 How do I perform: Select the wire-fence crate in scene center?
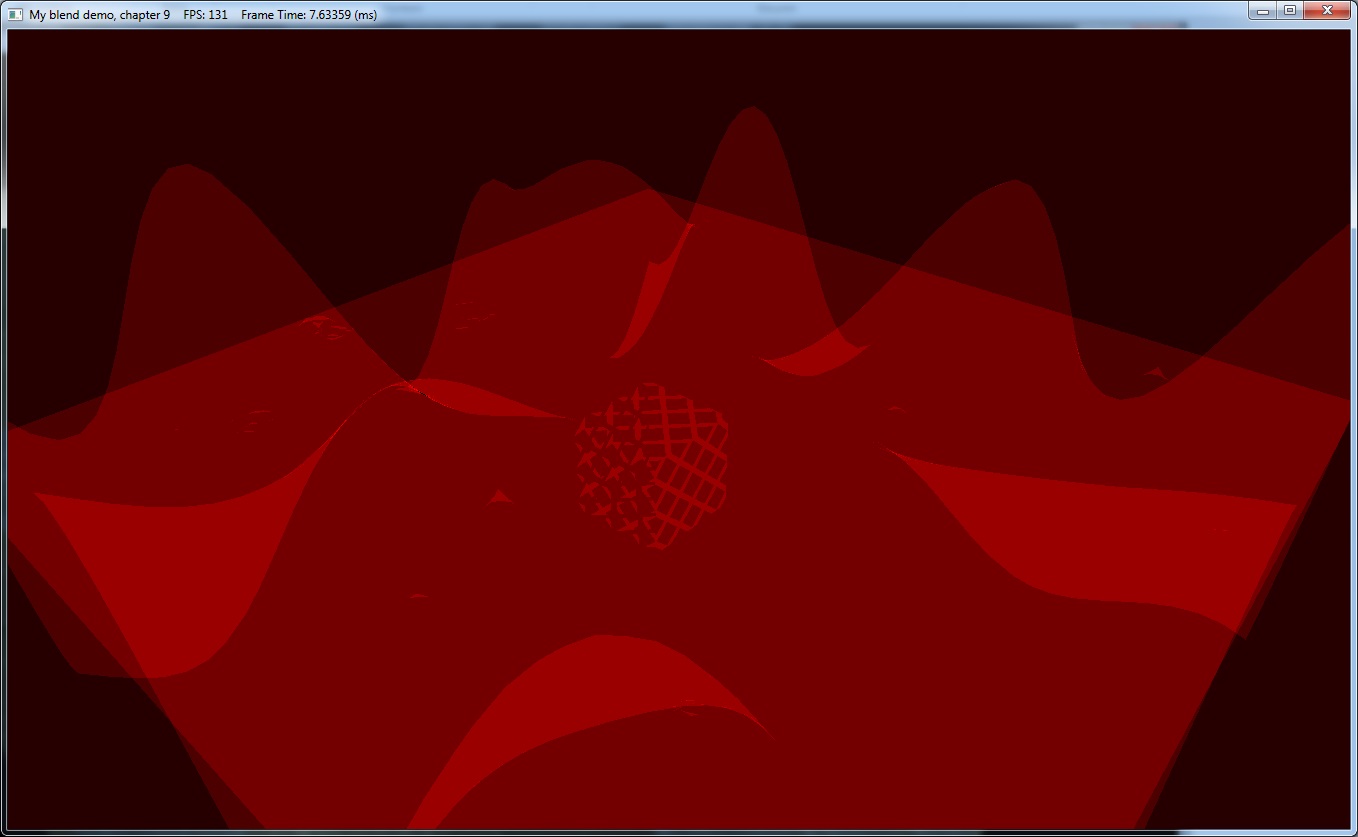click(652, 464)
